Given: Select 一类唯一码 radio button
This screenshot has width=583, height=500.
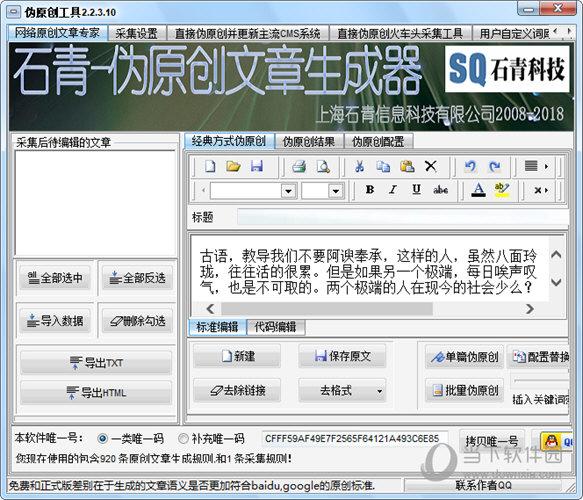Looking at the screenshot, I should [x=103, y=439].
